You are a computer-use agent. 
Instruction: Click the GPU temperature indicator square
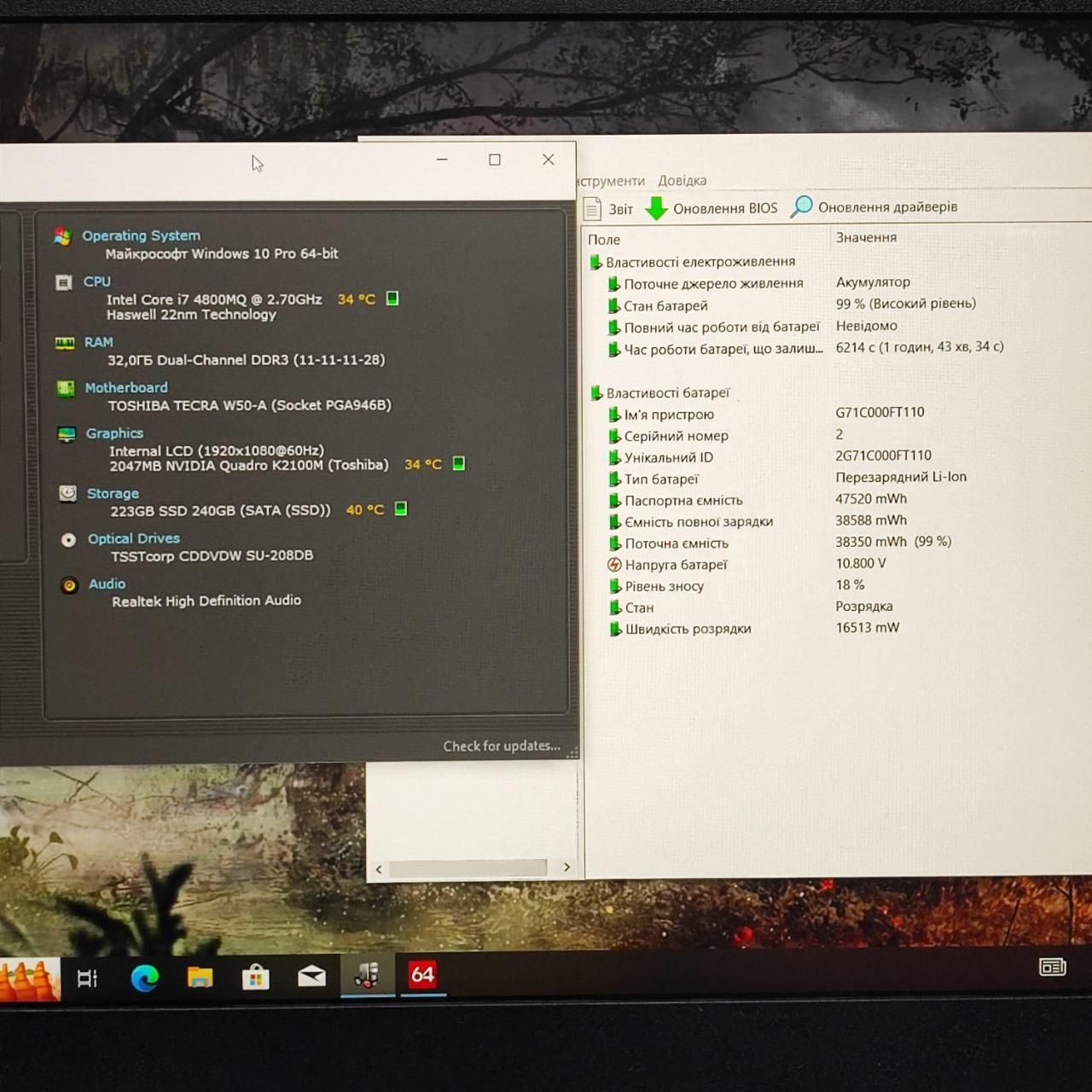point(459,463)
